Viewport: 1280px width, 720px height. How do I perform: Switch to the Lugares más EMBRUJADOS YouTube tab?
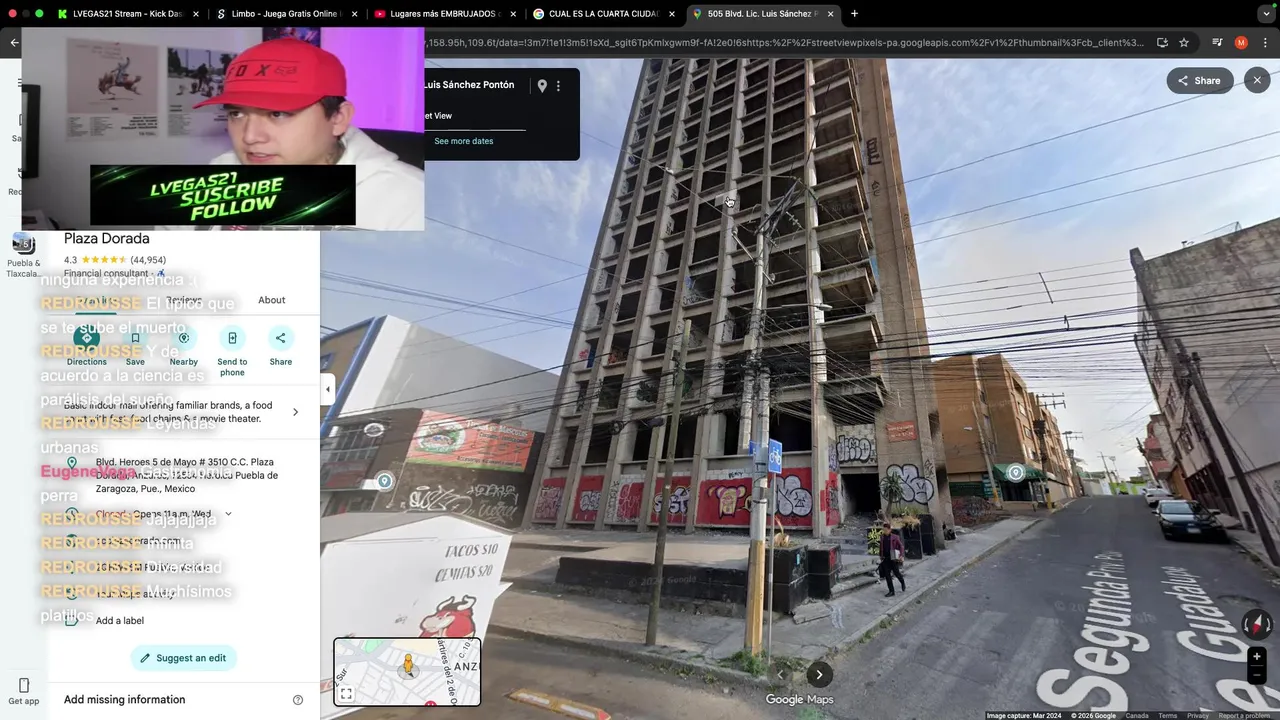(444, 14)
